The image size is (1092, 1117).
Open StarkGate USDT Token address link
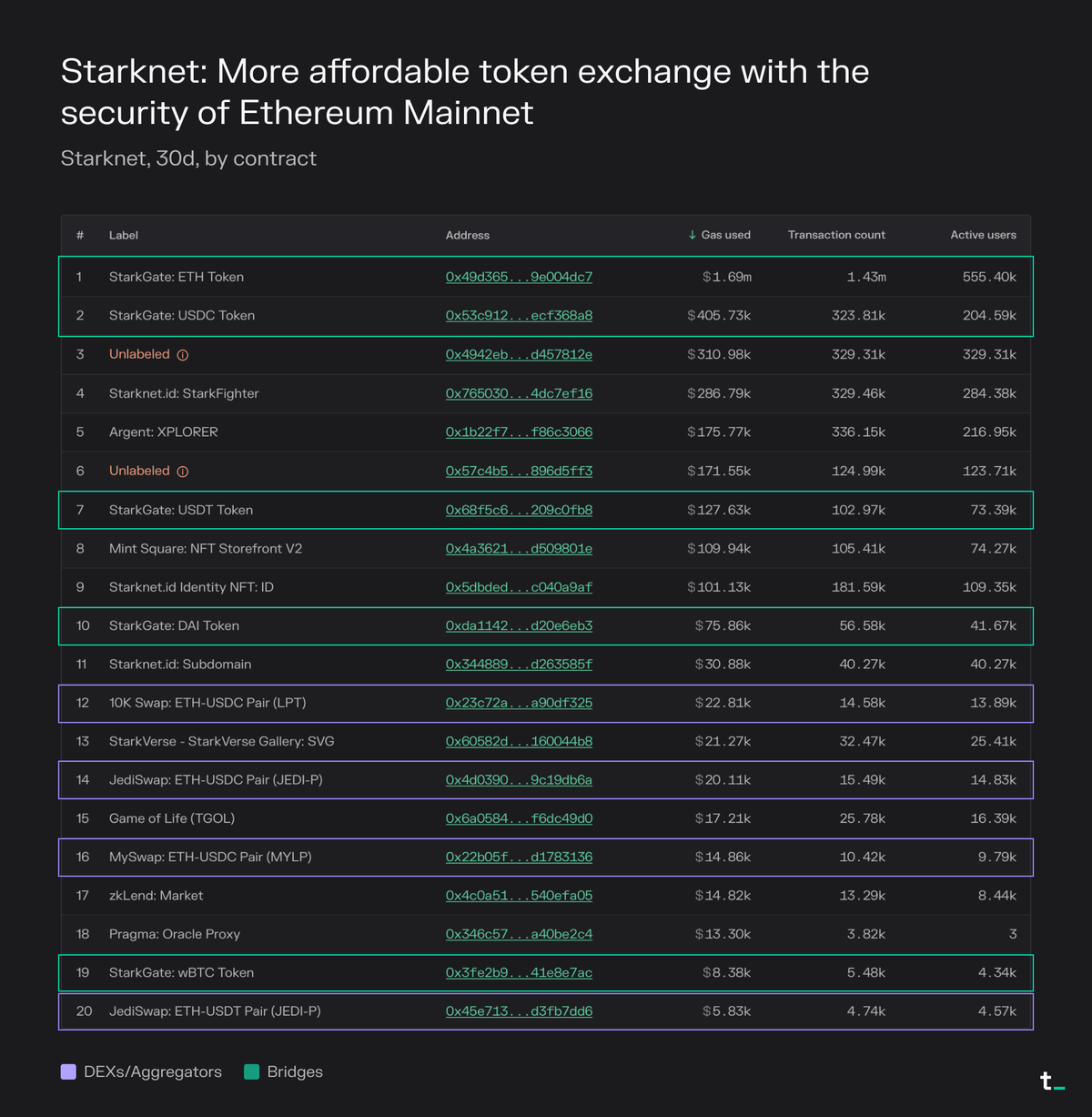pos(519,510)
